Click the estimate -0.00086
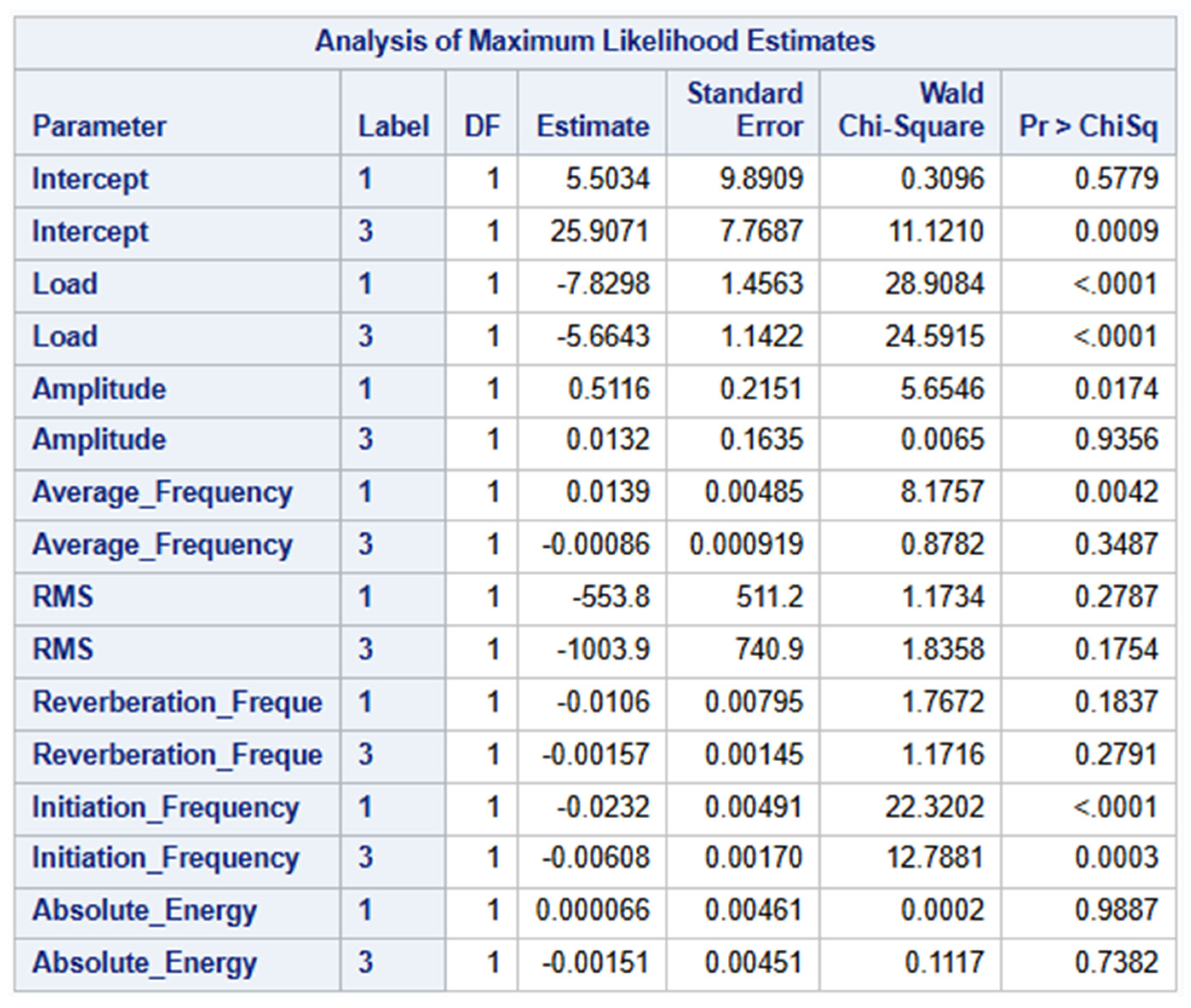The width and height of the screenshot is (1191, 1008). tap(596, 545)
